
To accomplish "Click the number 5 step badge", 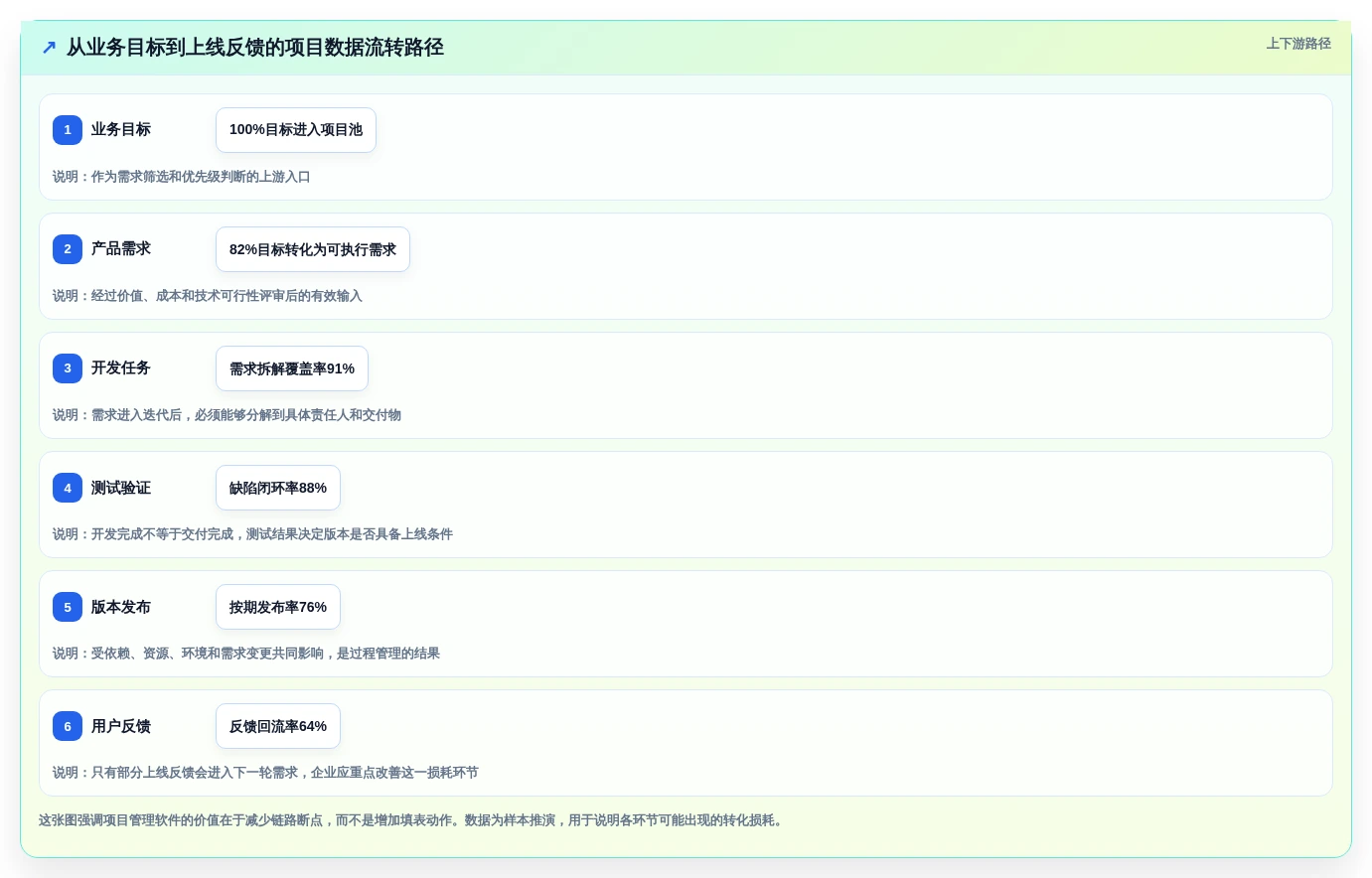I will tap(68, 607).
